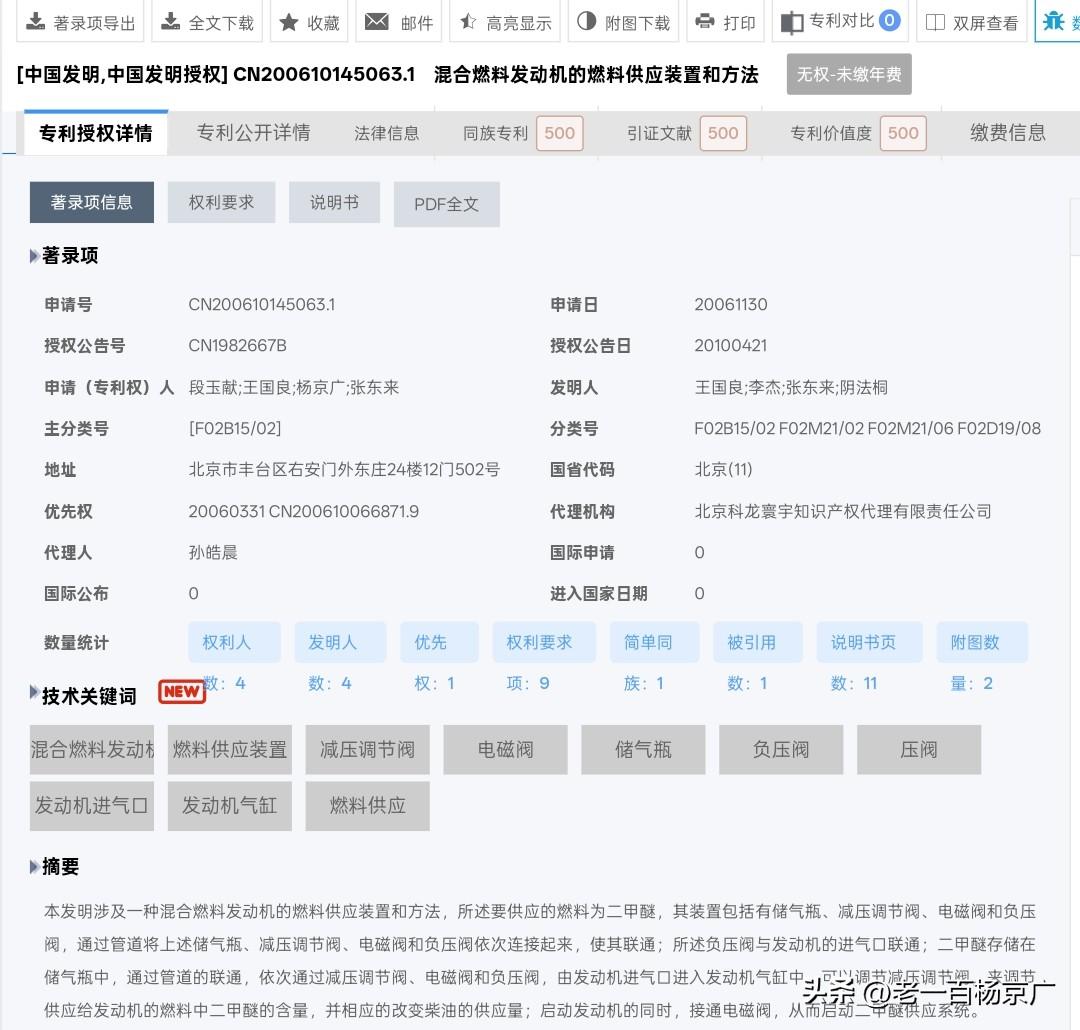Select the PDF全文 tab

446,203
